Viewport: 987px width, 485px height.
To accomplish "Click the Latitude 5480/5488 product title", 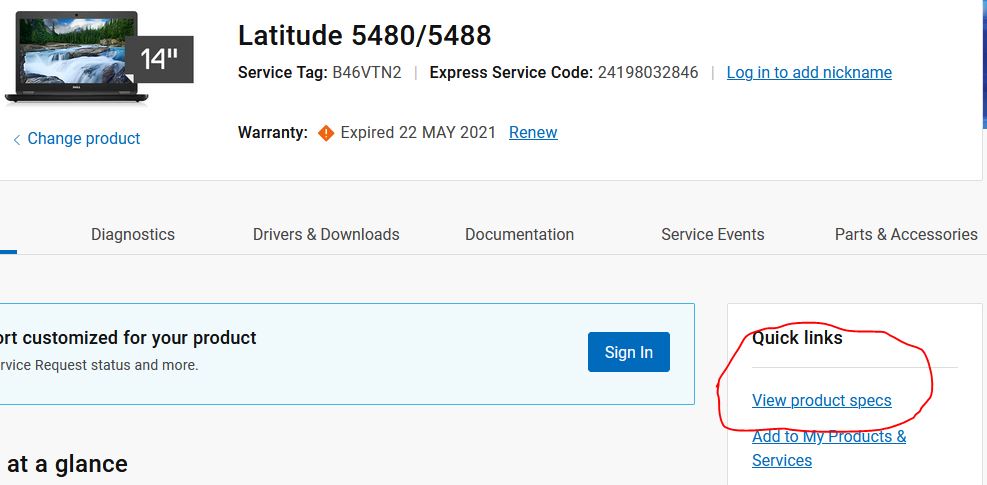I will click(x=364, y=35).
